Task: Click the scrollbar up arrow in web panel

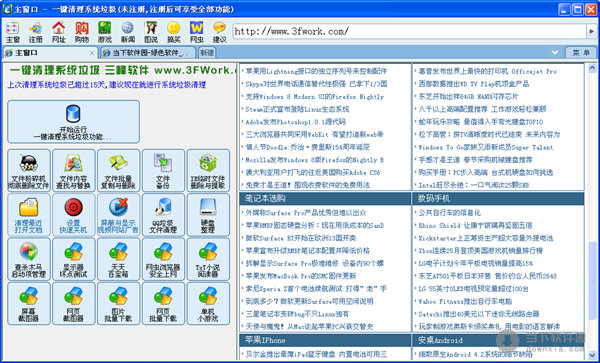Action: point(592,68)
